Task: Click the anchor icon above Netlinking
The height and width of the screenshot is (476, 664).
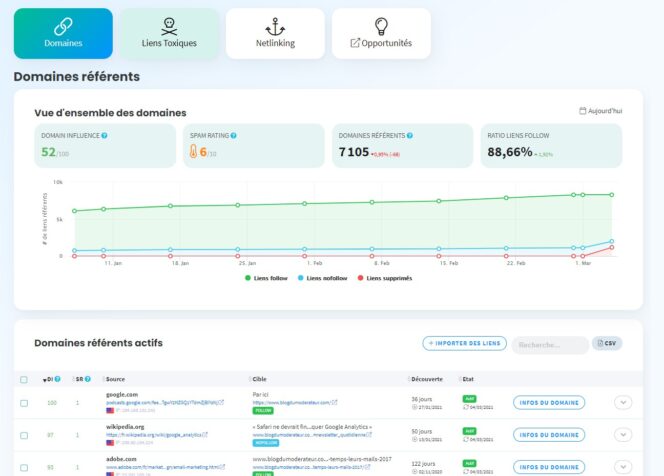Action: (275, 27)
